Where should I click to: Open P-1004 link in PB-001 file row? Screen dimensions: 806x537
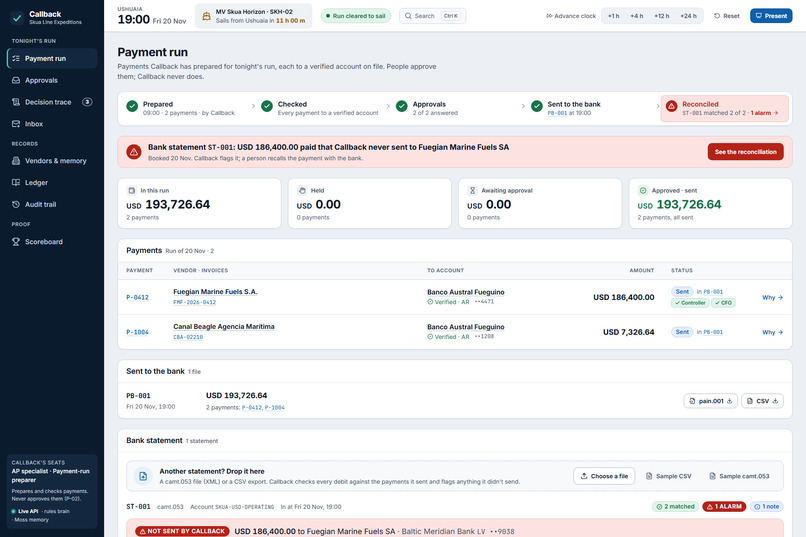pos(274,408)
